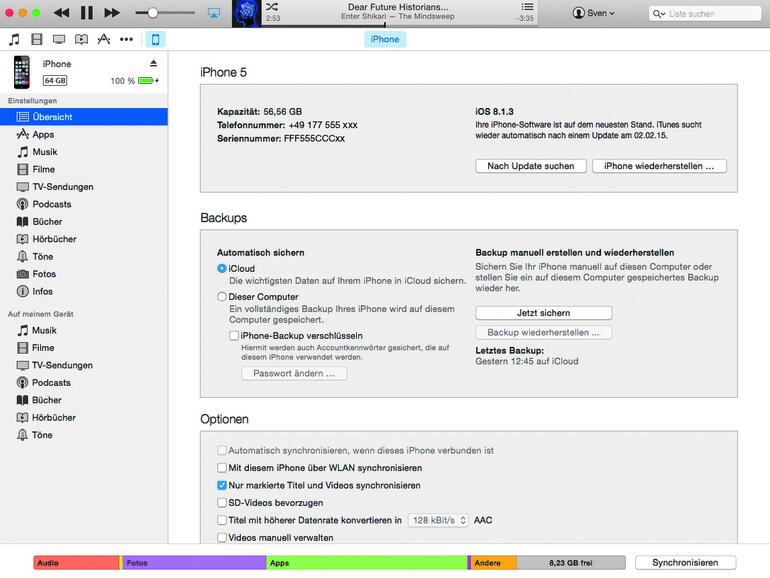Eject the iPhone
770x578 pixels.
pos(153,63)
